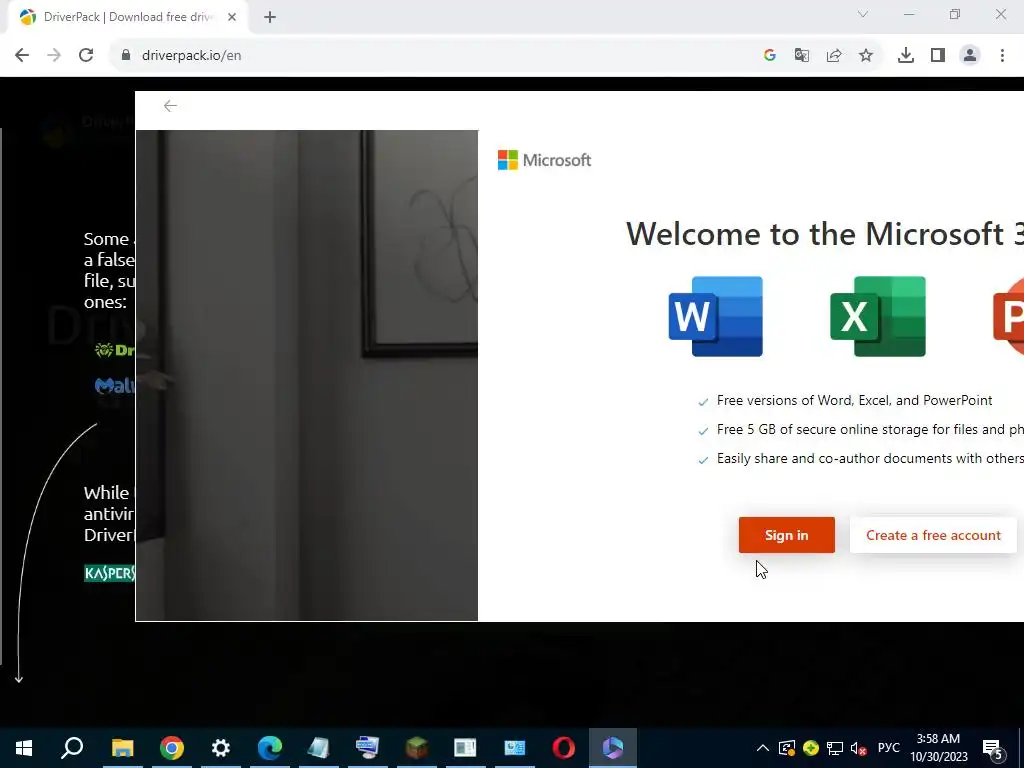Open Settings gear in the taskbar

[221, 748]
